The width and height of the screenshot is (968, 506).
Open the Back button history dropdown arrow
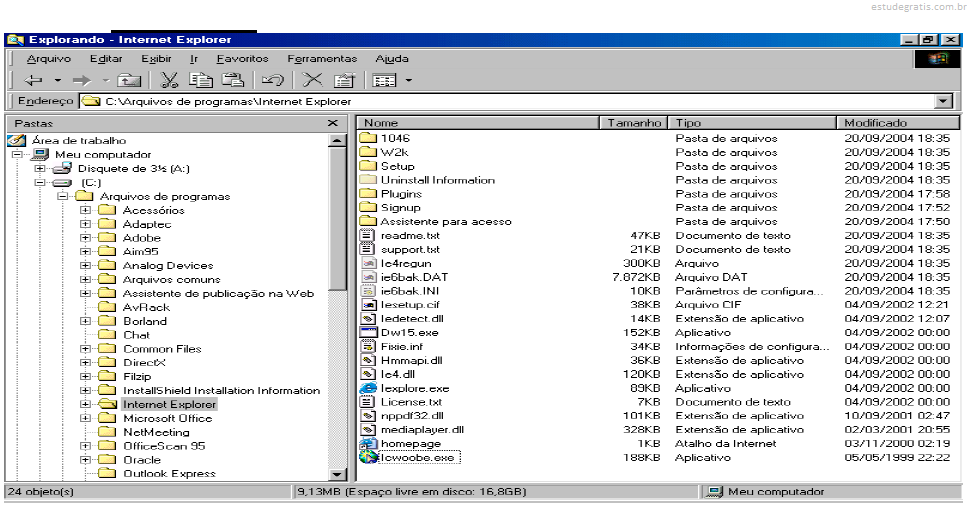pos(57,80)
